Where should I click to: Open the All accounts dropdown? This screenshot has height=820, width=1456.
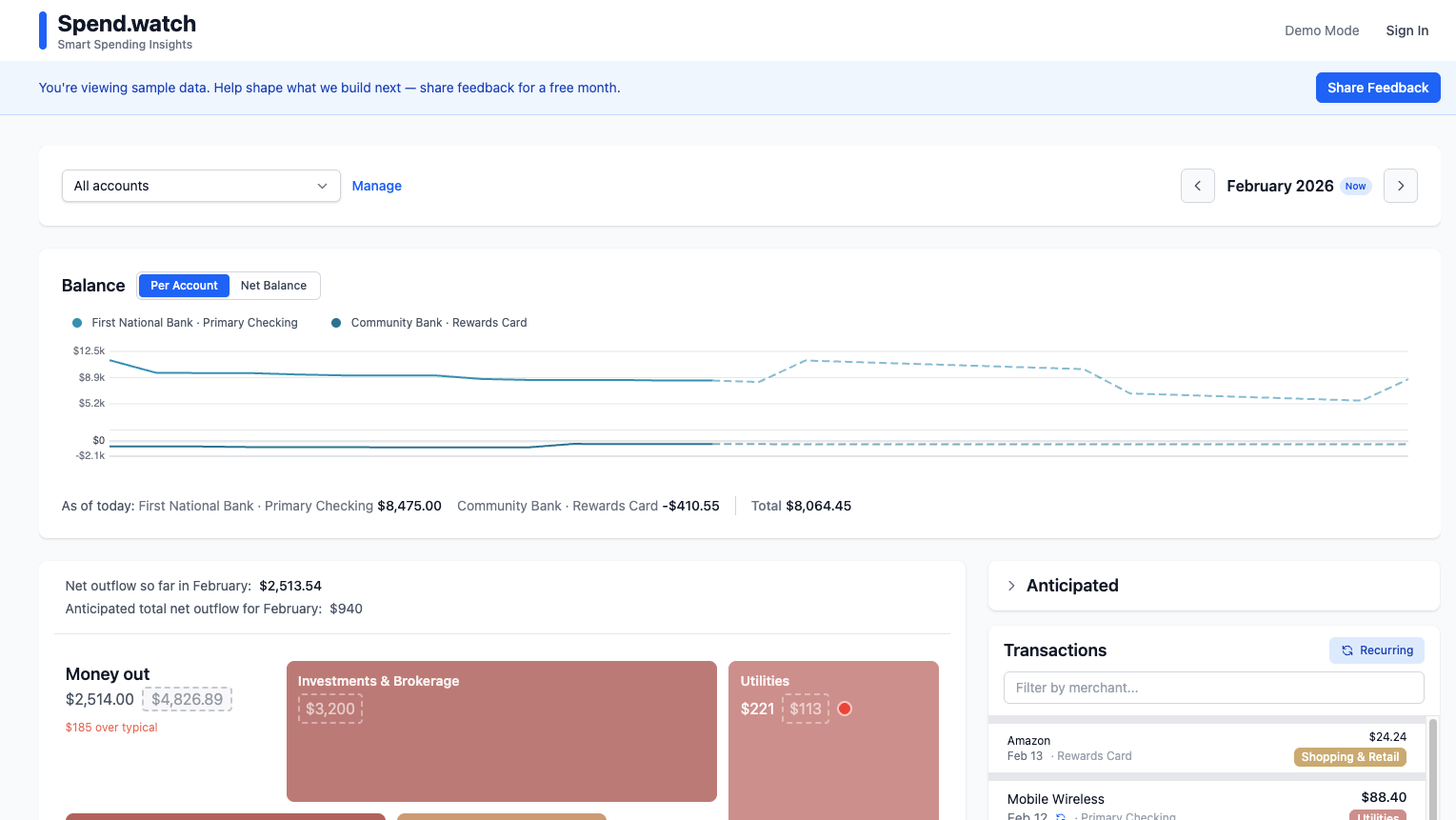point(200,186)
